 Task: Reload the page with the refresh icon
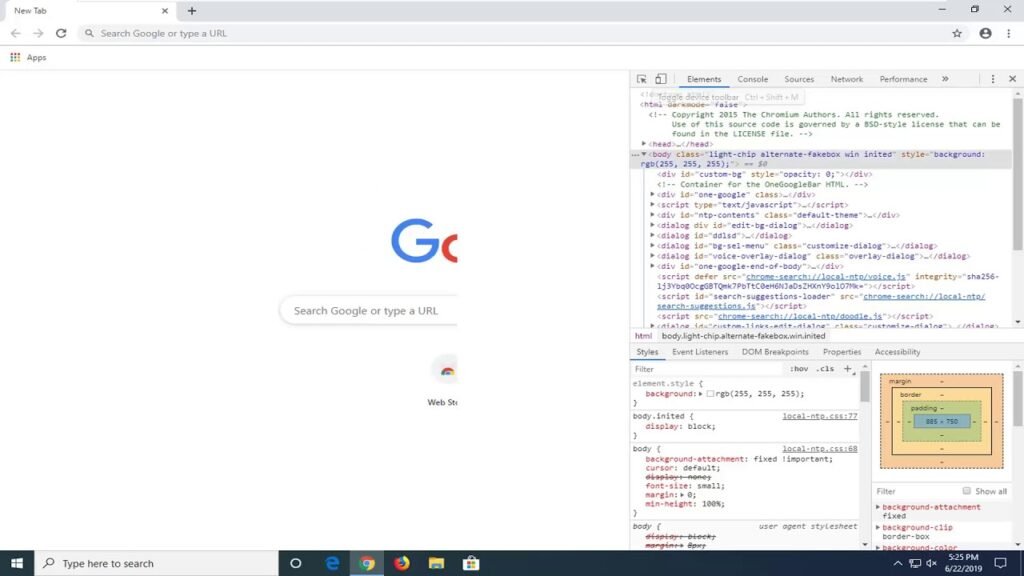(x=61, y=33)
